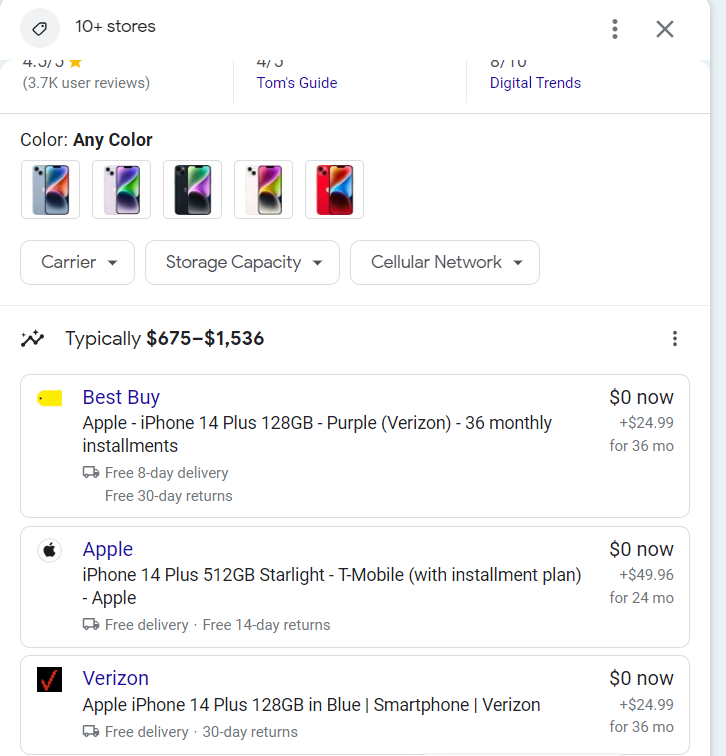Click the Apple logo icon

(50, 550)
